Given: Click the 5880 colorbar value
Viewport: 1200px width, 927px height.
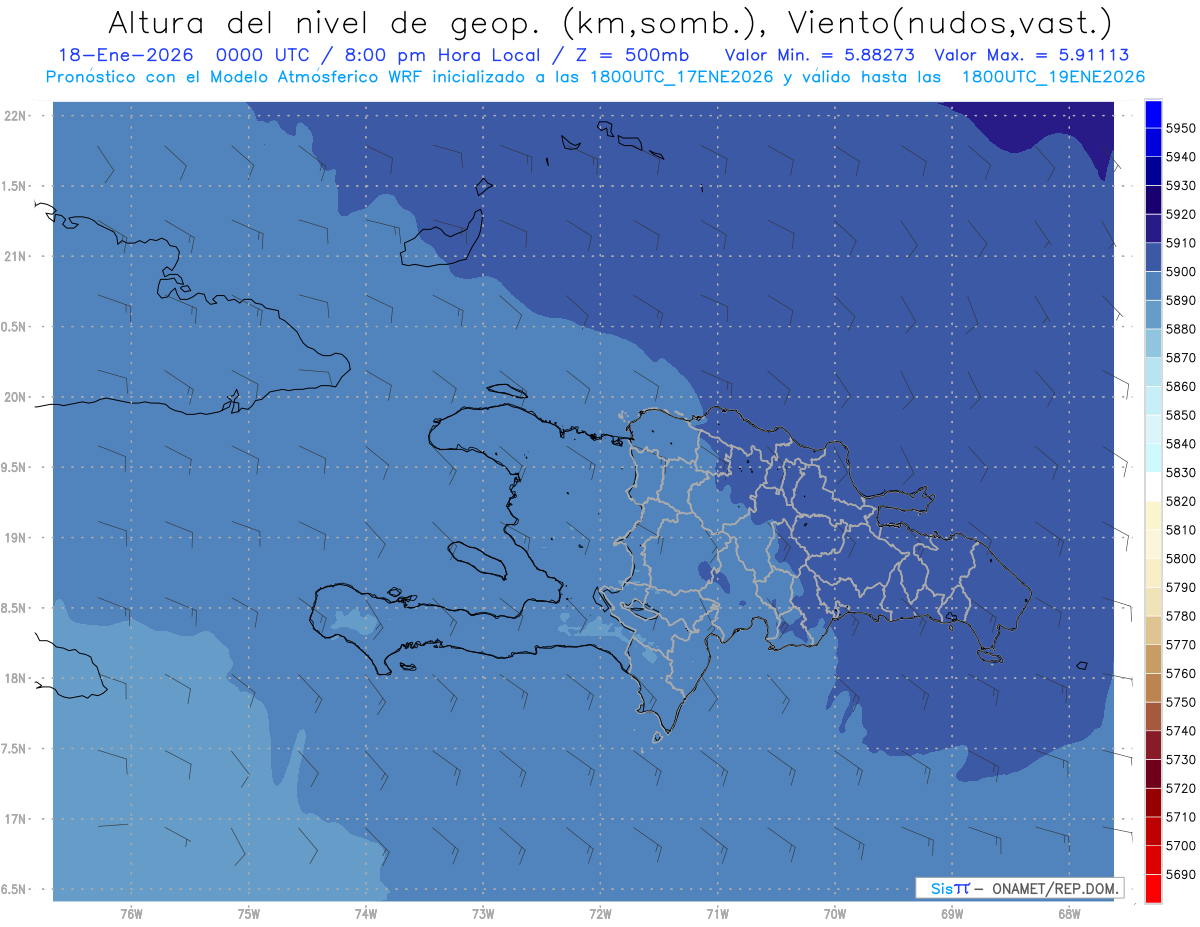Looking at the screenshot, I should tap(1180, 329).
